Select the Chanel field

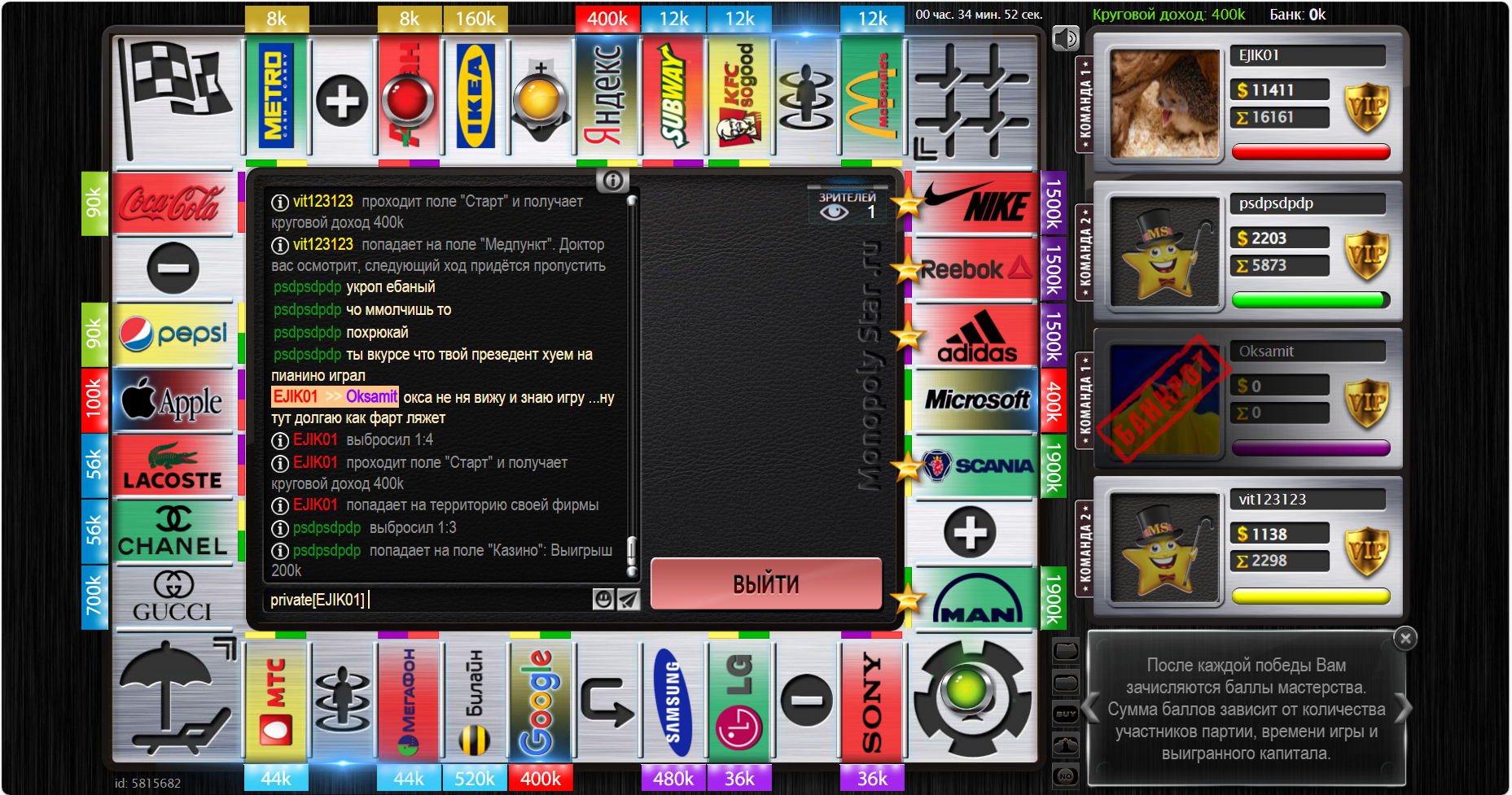point(173,532)
